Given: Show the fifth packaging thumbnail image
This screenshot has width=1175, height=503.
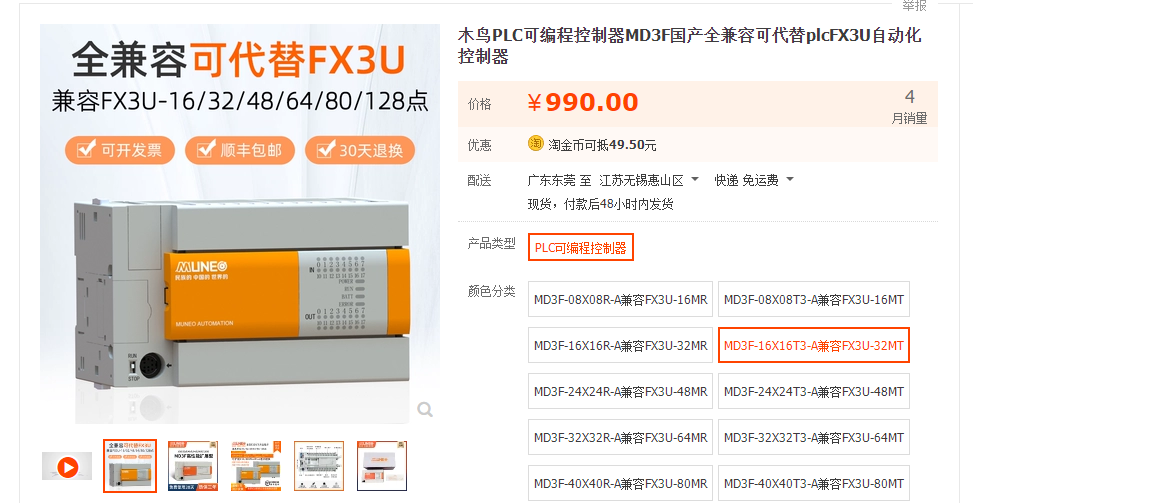Looking at the screenshot, I should 381,466.
